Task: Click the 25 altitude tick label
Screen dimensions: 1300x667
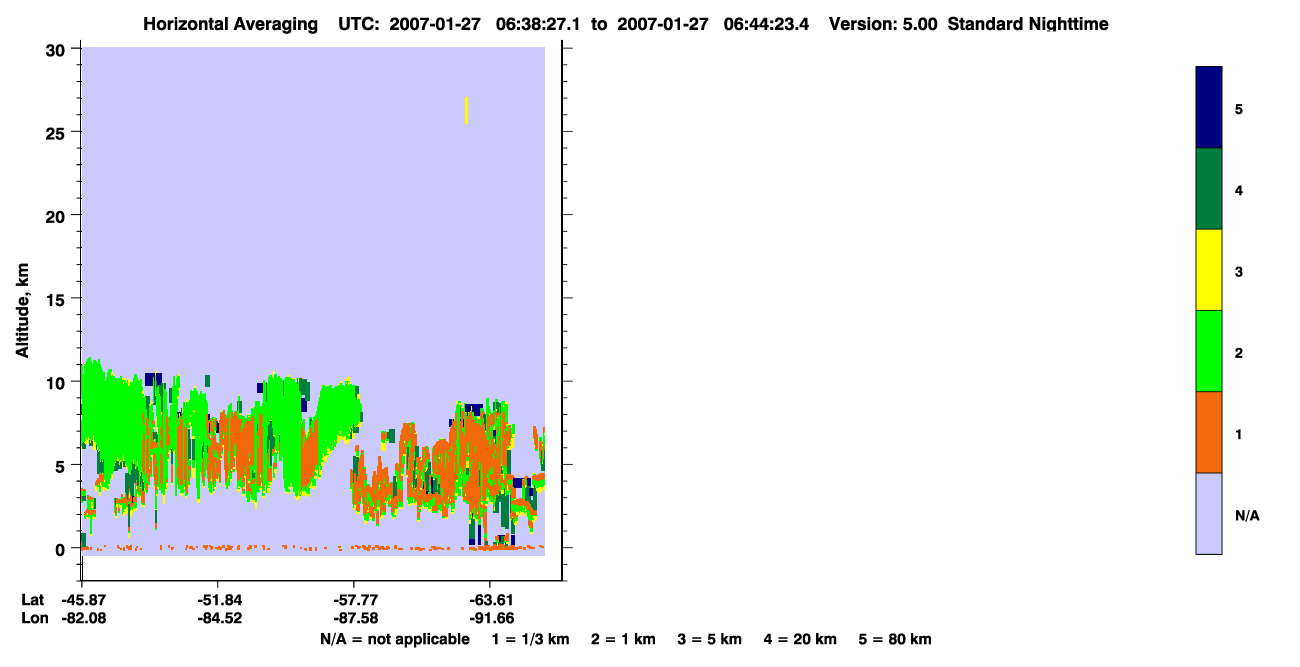Action: (x=56, y=132)
